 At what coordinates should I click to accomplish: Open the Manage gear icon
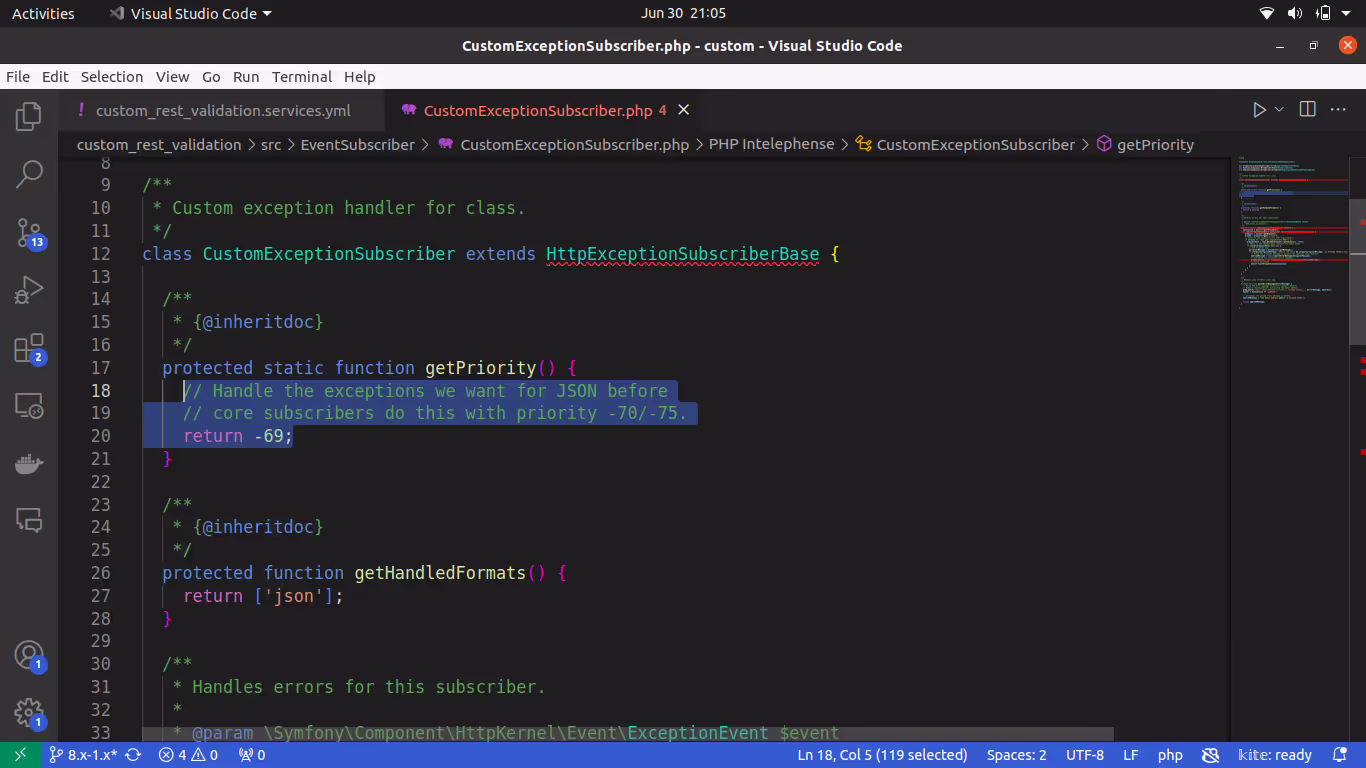coord(29,713)
